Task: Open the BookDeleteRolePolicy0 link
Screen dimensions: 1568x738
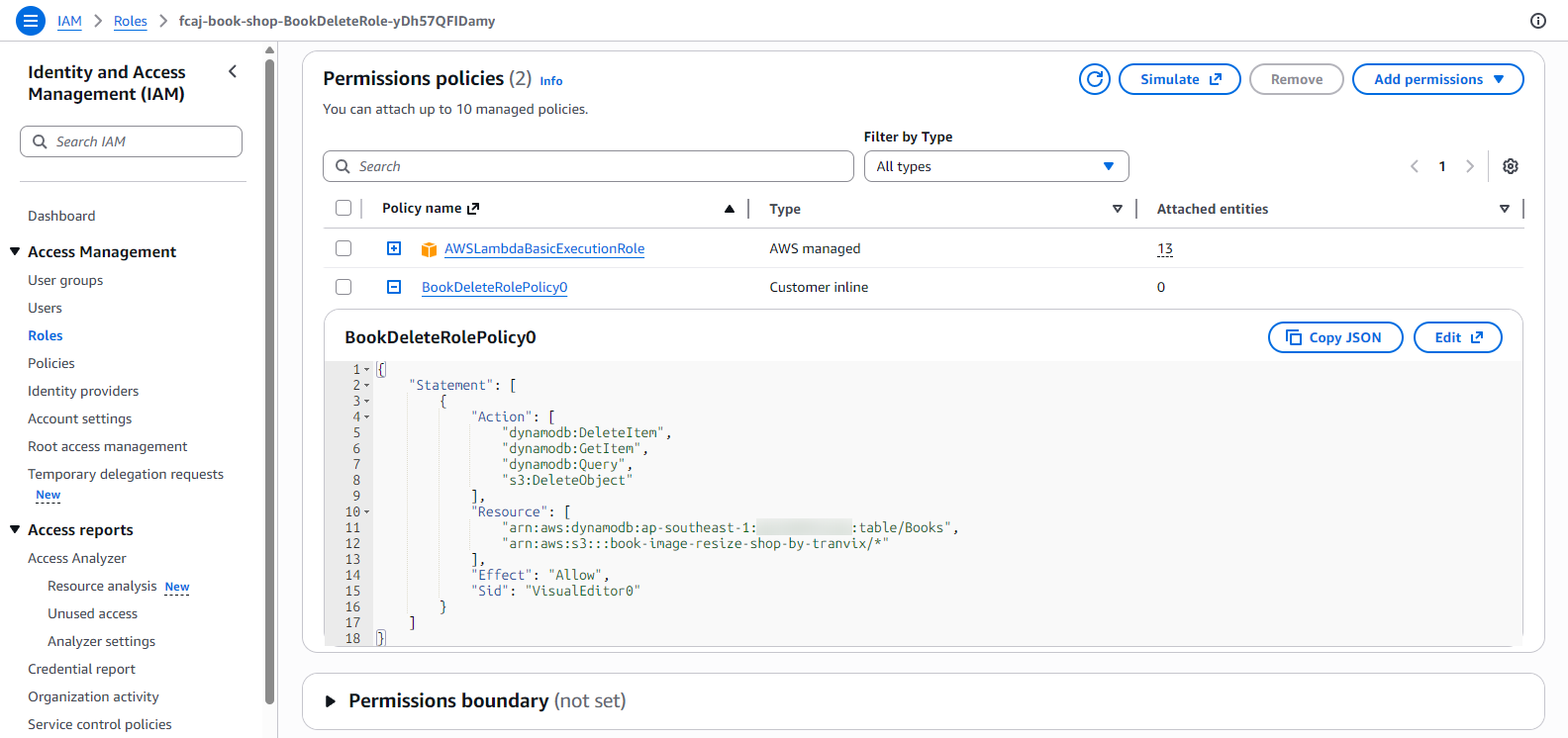Action: coord(494,287)
